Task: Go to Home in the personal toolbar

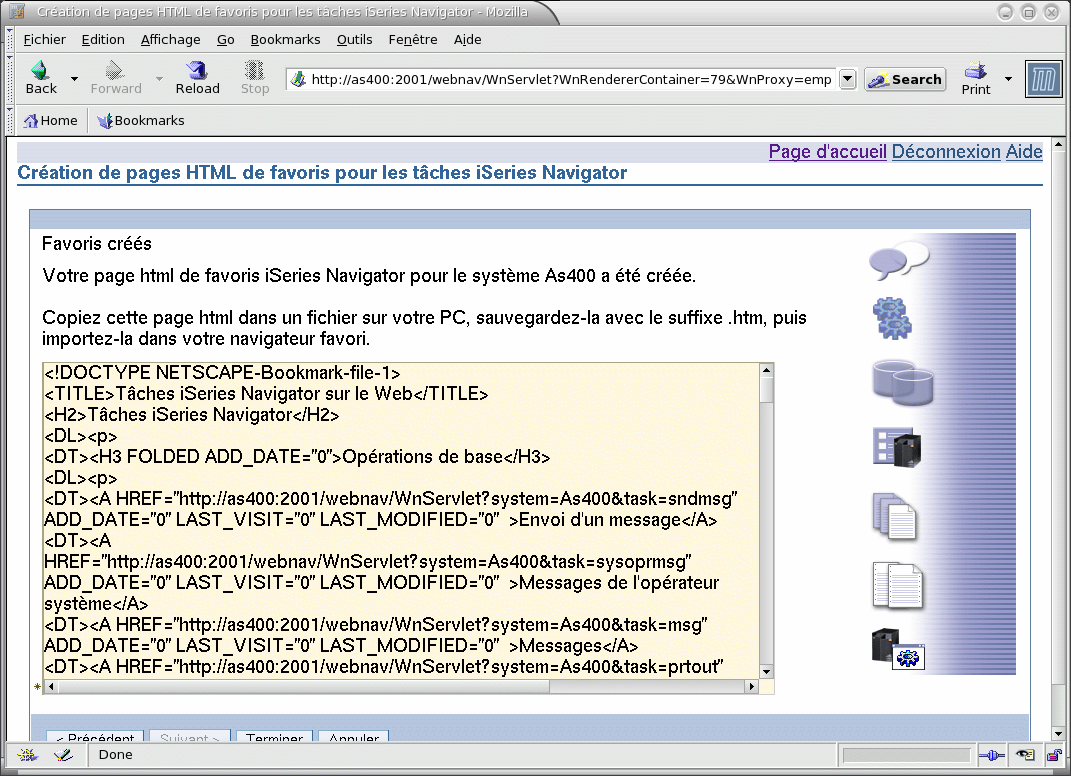Action: pos(51,121)
